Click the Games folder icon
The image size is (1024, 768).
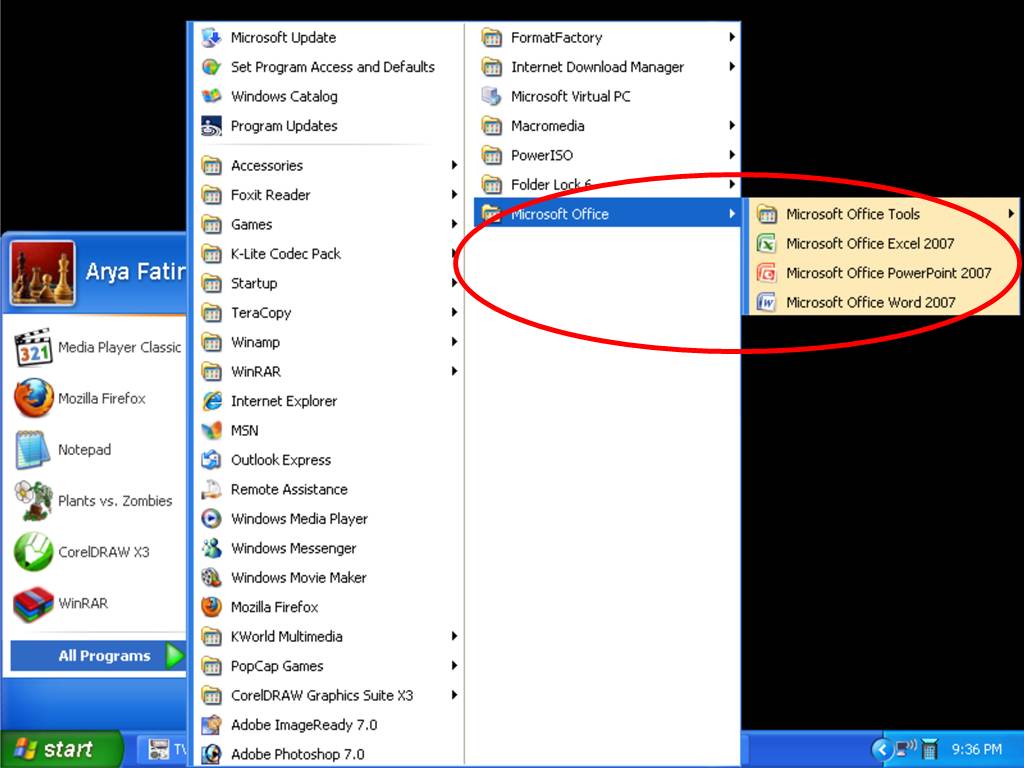[x=211, y=224]
